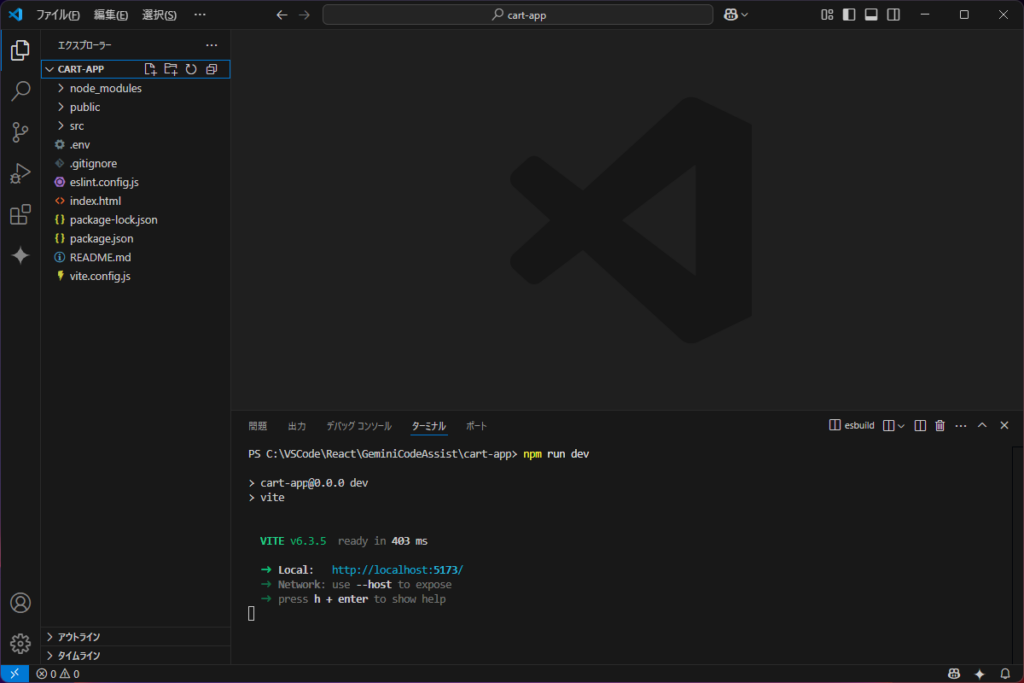The width and height of the screenshot is (1024, 683).
Task: Open the Copilot status icon in status bar
Action: pyautogui.click(x=954, y=674)
